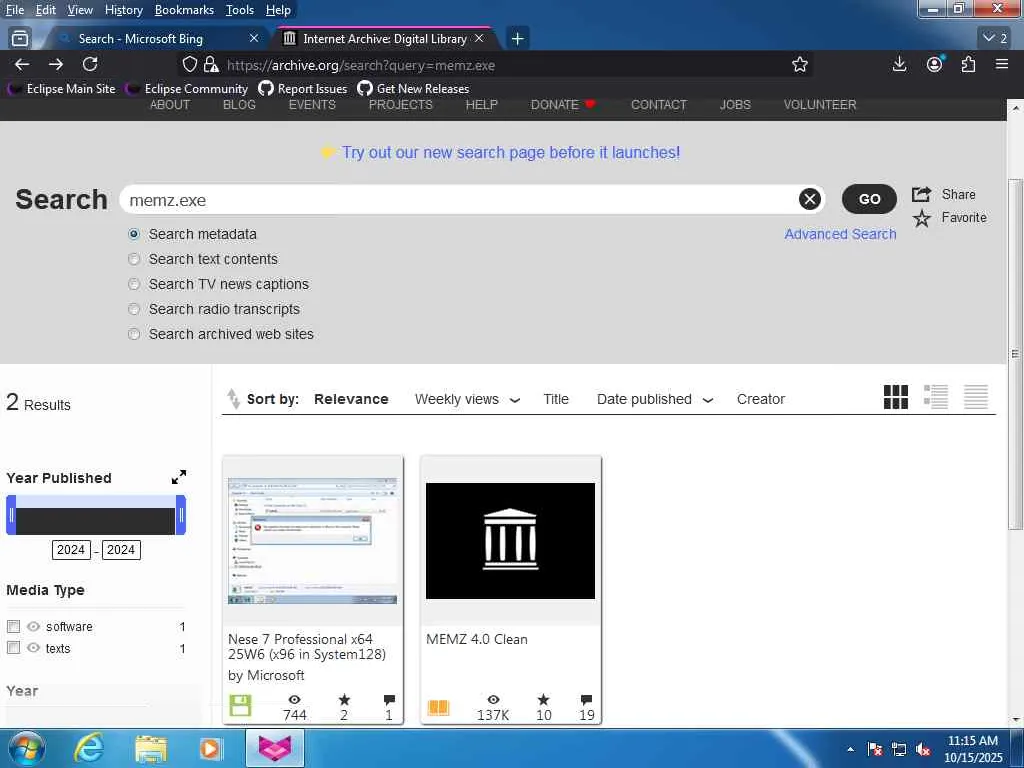Clear the search box with the X icon
Image resolution: width=1024 pixels, height=768 pixels.
tap(809, 199)
